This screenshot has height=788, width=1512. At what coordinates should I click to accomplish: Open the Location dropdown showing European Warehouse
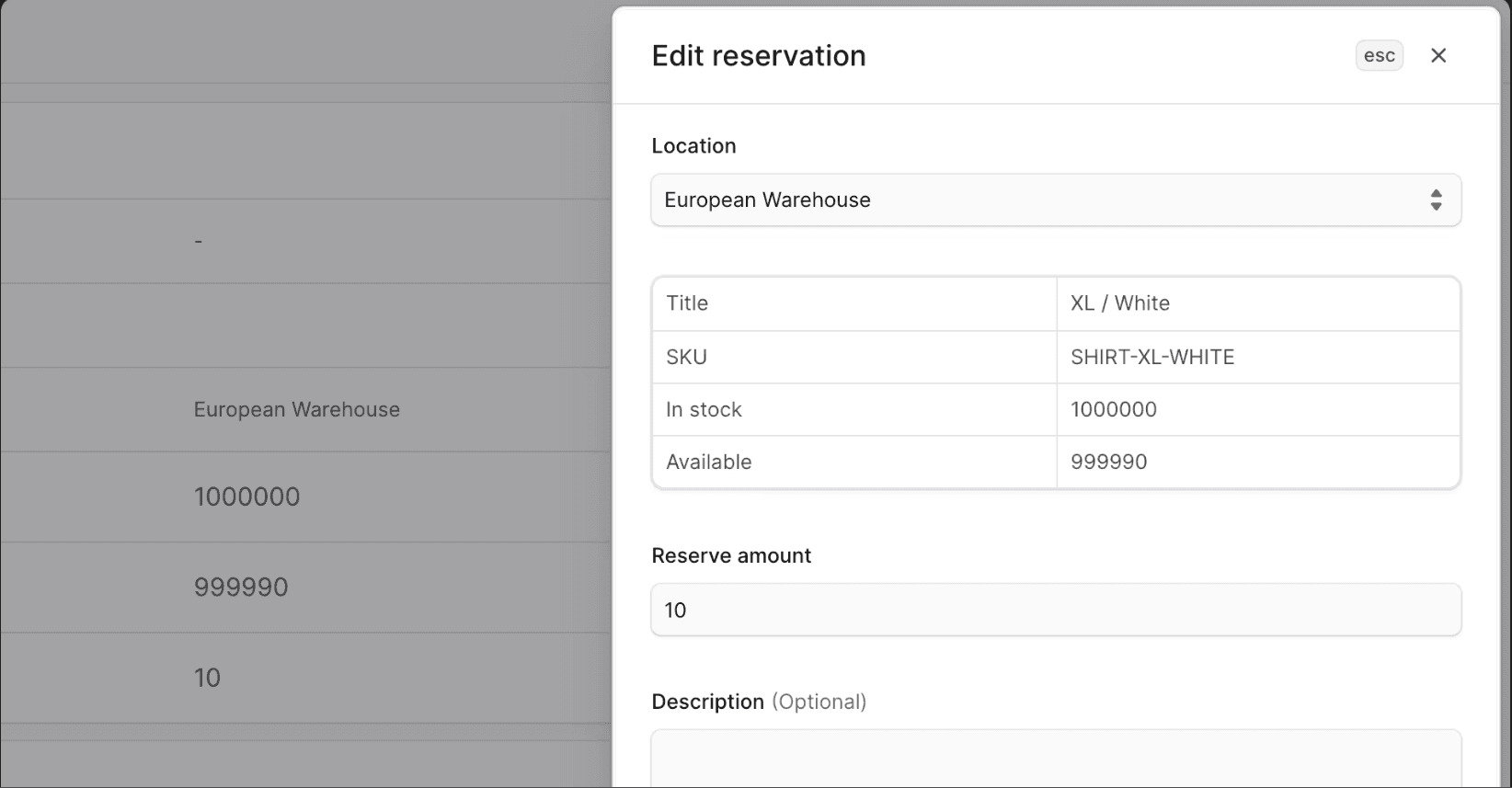(1054, 200)
